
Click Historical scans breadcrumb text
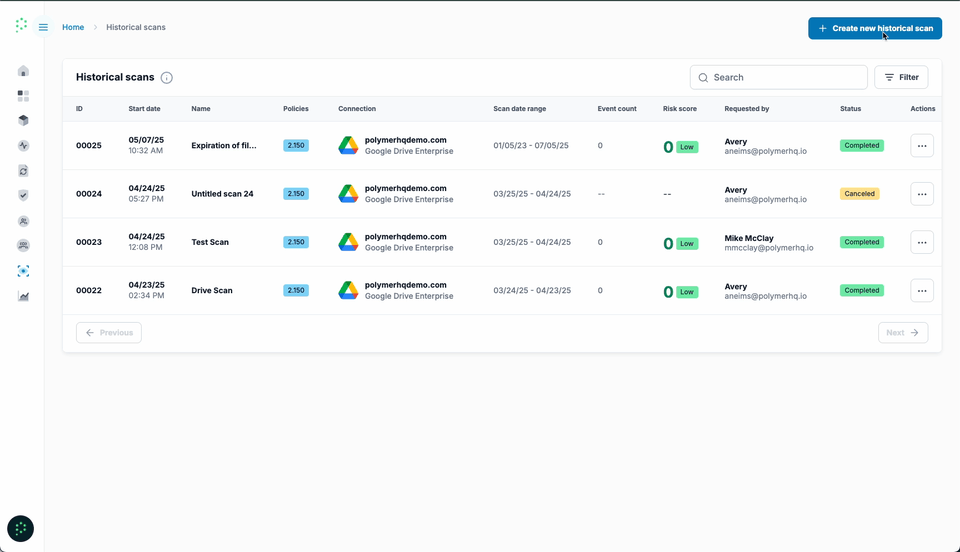click(136, 27)
